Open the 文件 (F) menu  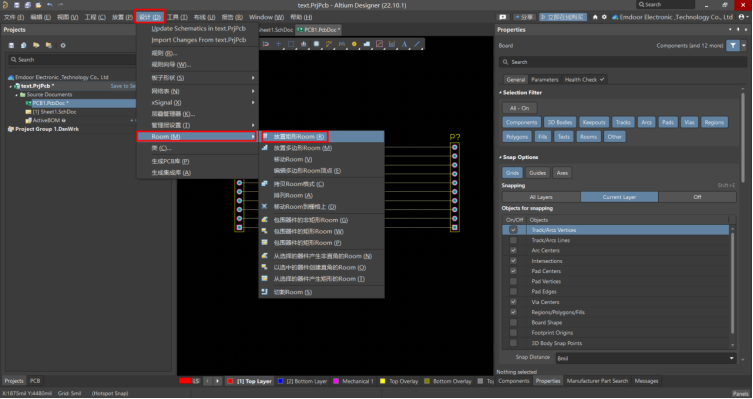point(13,17)
